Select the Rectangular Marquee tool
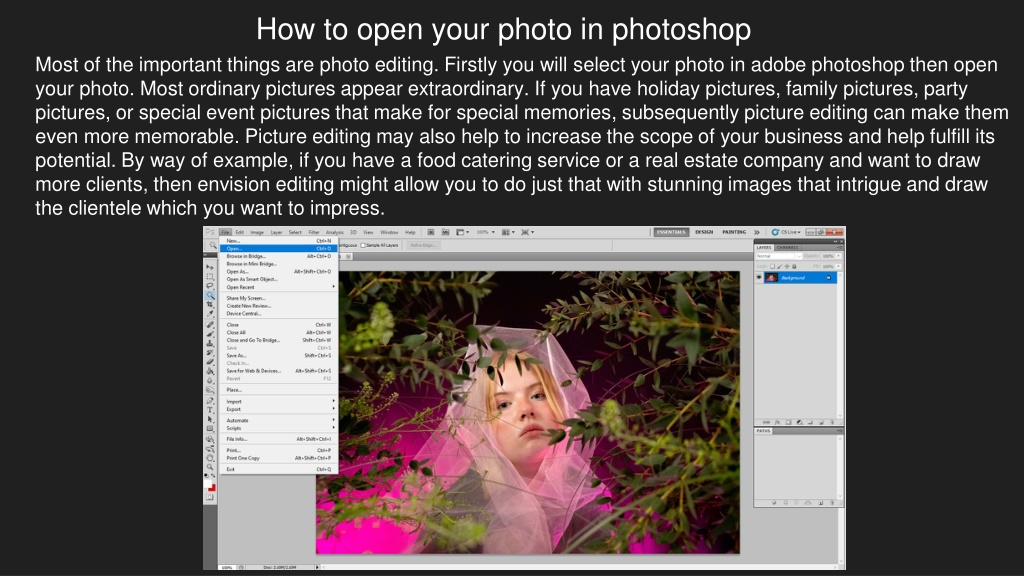Screen dimensions: 1024x576 coord(210,276)
